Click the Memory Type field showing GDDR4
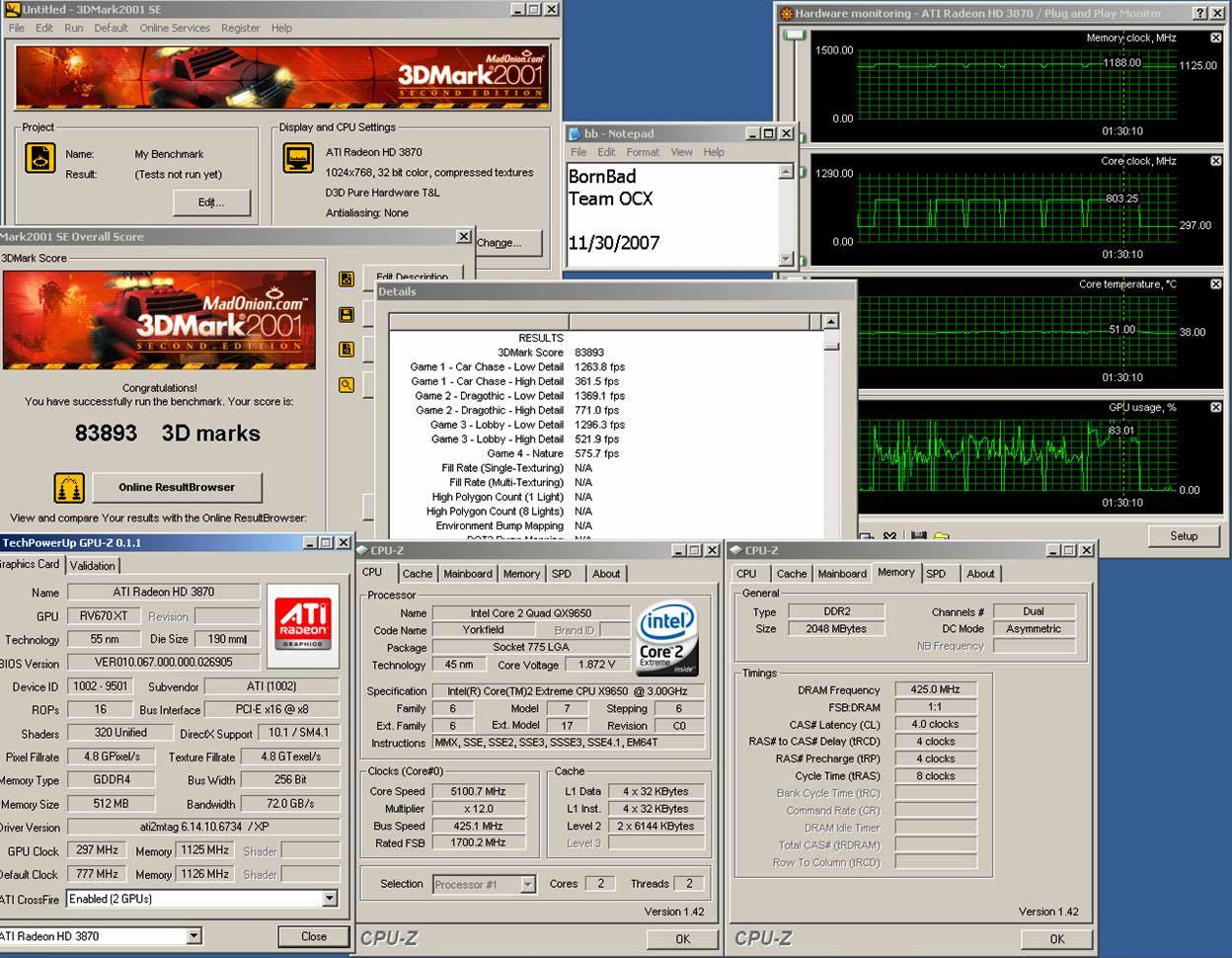The height and width of the screenshot is (958, 1232). [112, 780]
